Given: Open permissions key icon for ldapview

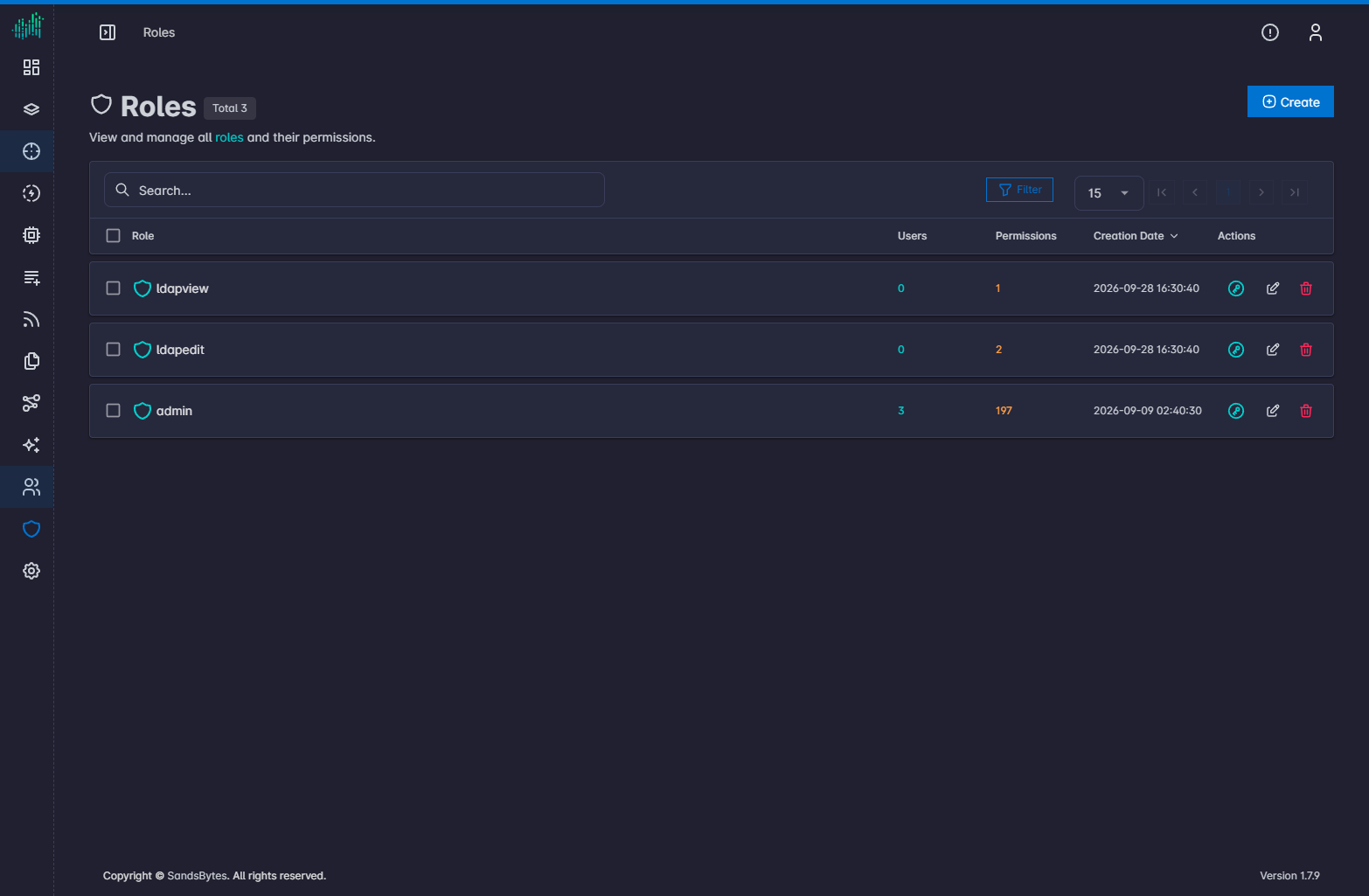Looking at the screenshot, I should click(1236, 288).
